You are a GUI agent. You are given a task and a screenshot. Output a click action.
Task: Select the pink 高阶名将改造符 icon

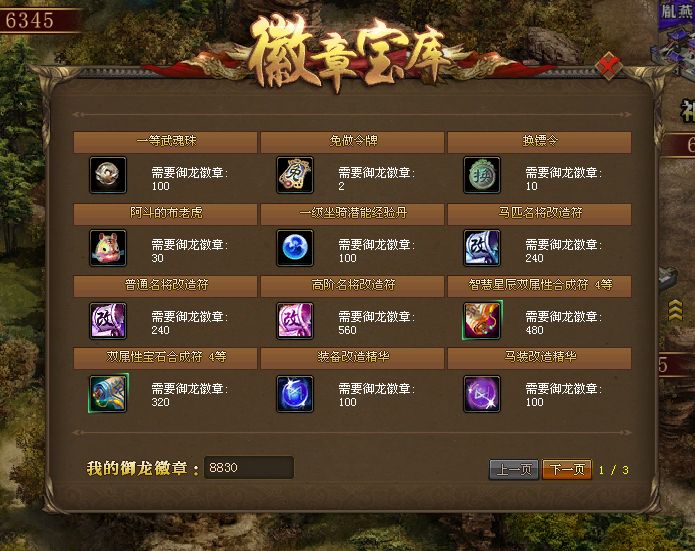coord(295,320)
